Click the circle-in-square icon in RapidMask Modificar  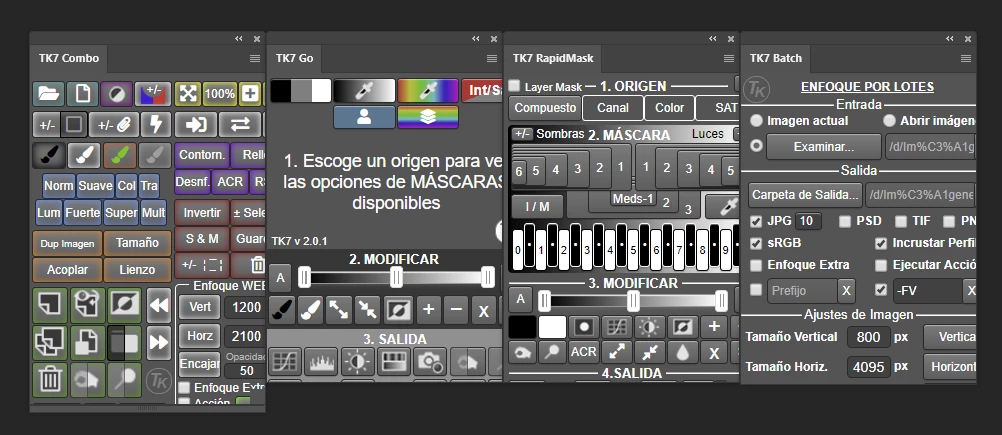click(x=583, y=327)
